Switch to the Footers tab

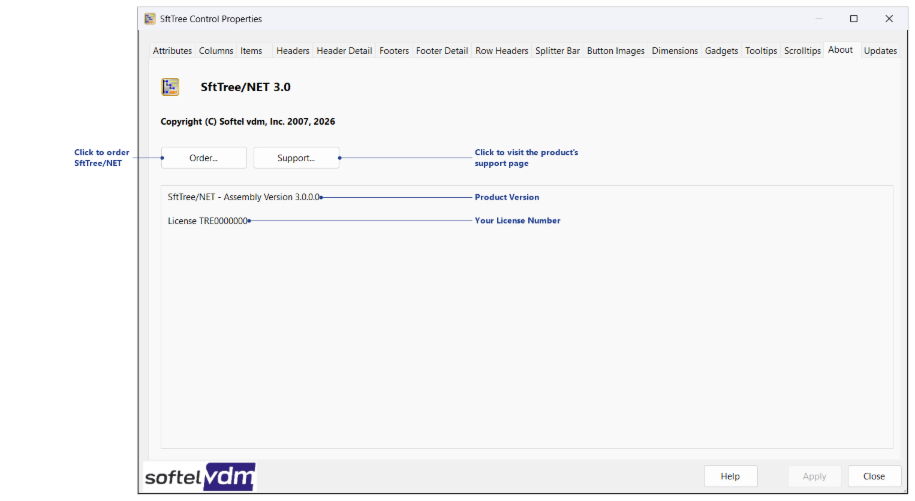point(394,51)
